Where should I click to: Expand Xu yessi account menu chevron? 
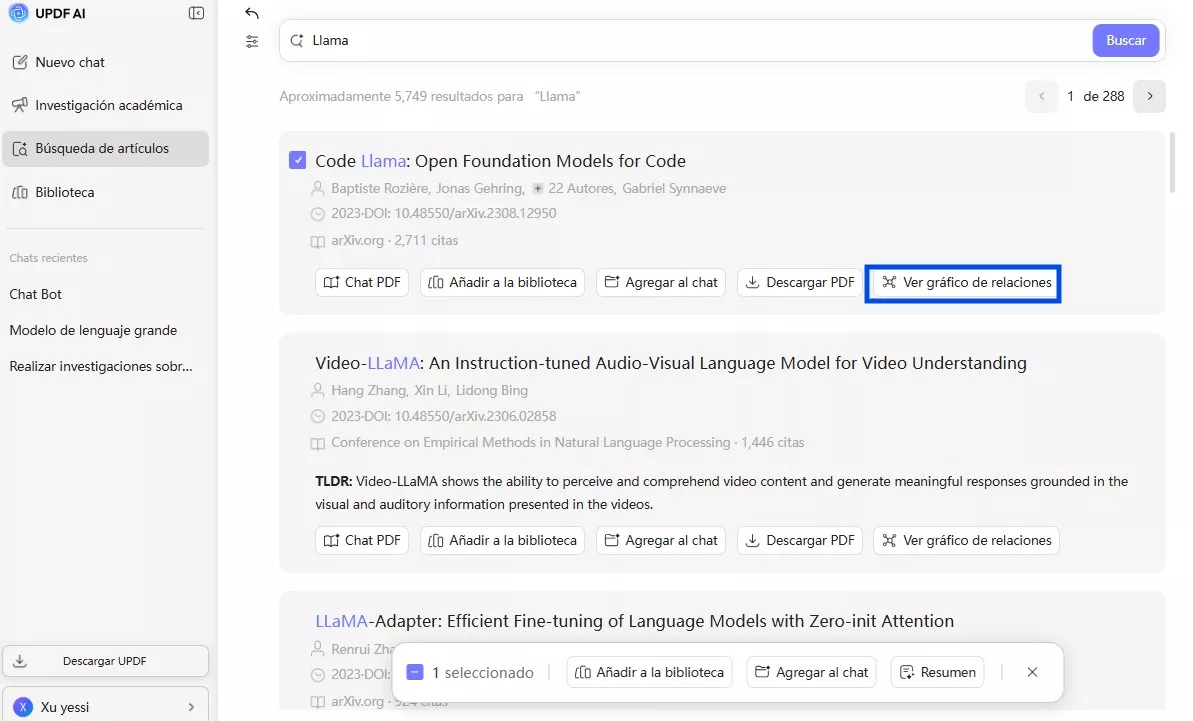[191, 707]
